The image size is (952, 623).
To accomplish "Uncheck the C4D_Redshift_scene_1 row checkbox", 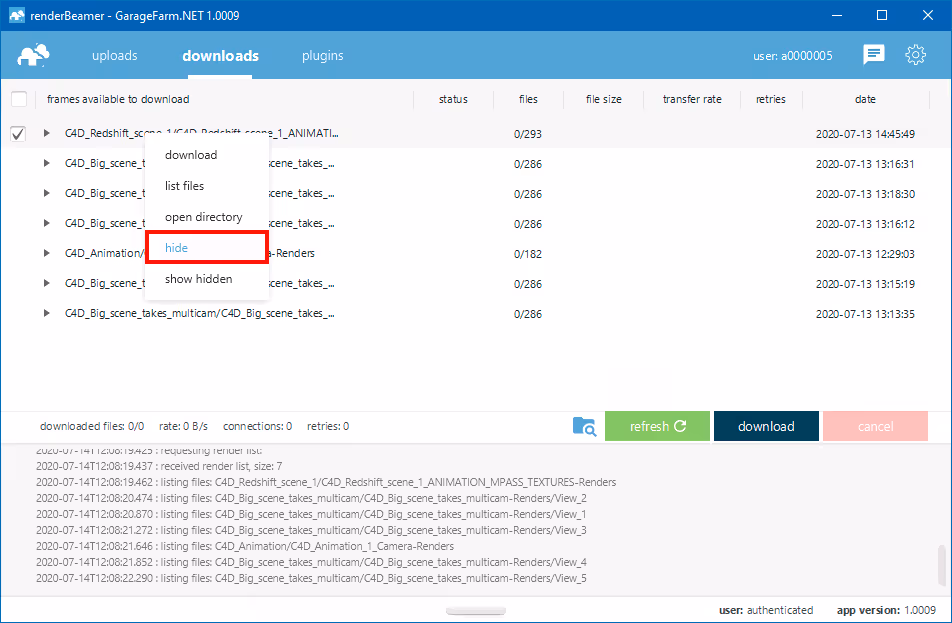I will (18, 134).
